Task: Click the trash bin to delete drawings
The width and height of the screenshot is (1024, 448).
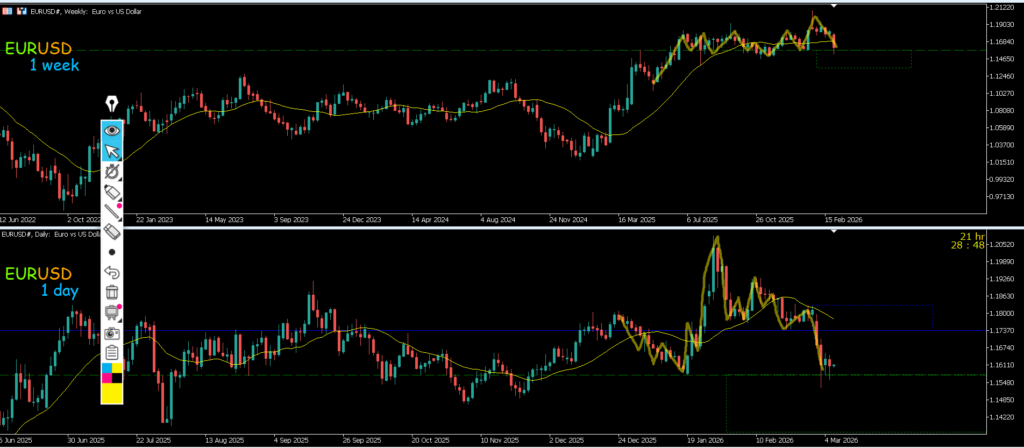Action: pos(112,292)
